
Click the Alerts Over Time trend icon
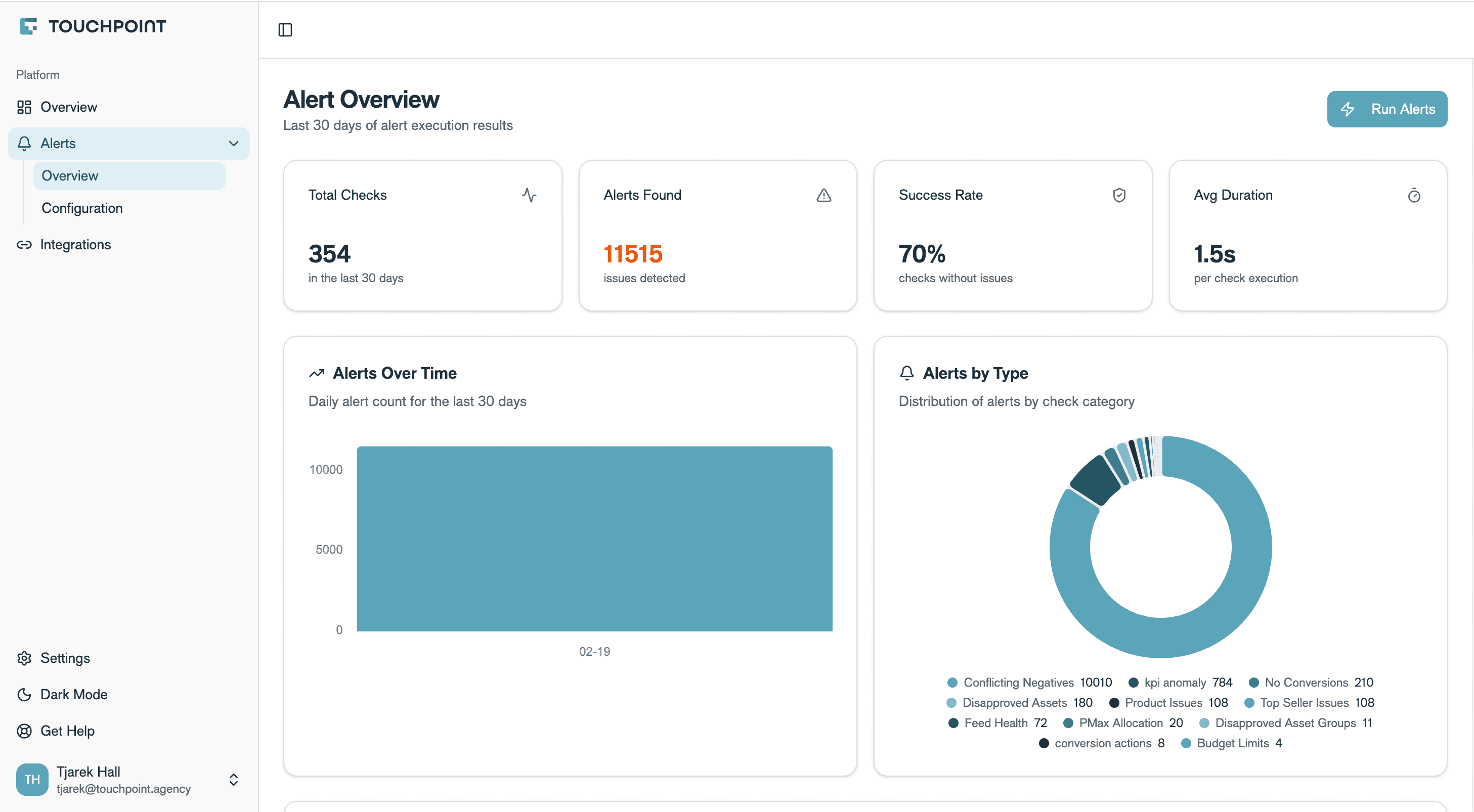point(317,374)
